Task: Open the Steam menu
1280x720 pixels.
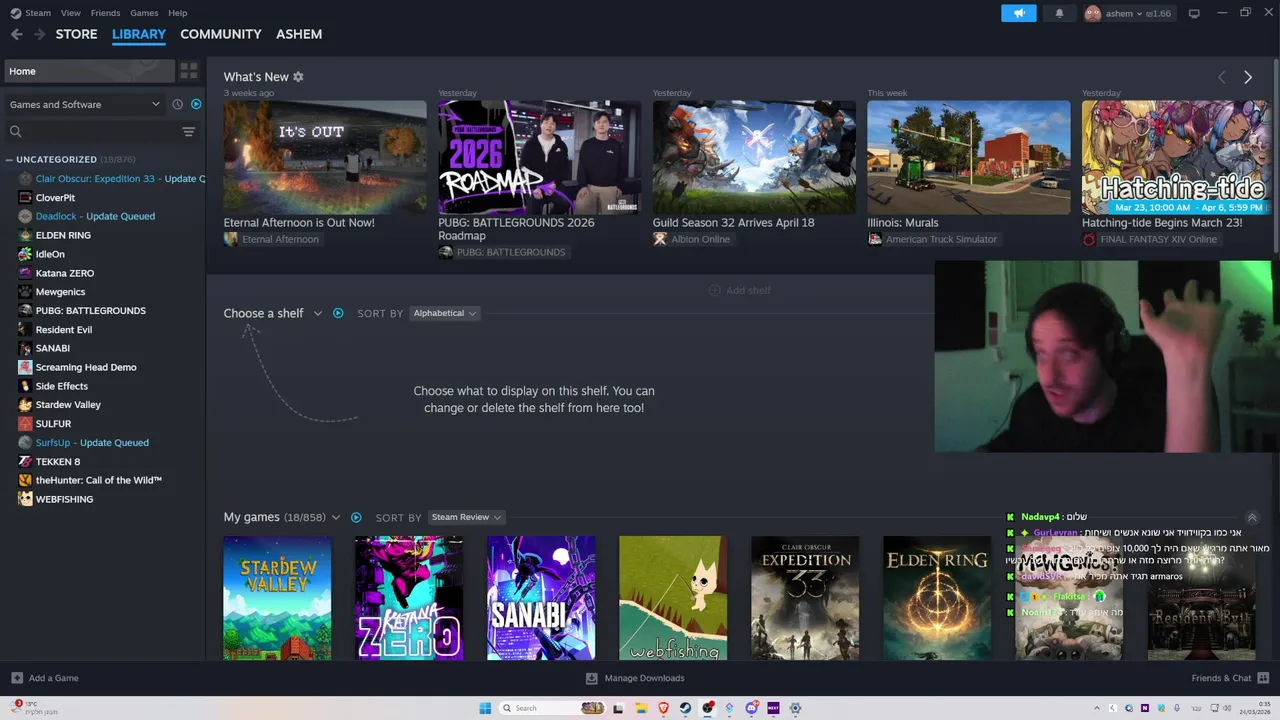Action: click(x=38, y=13)
